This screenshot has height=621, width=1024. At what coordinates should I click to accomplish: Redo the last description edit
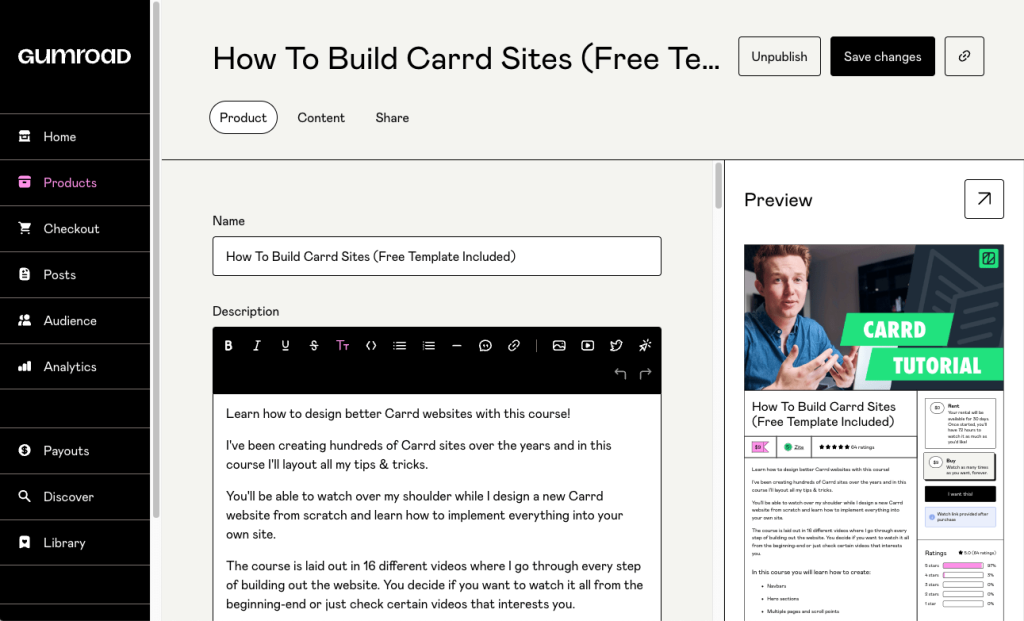(645, 374)
